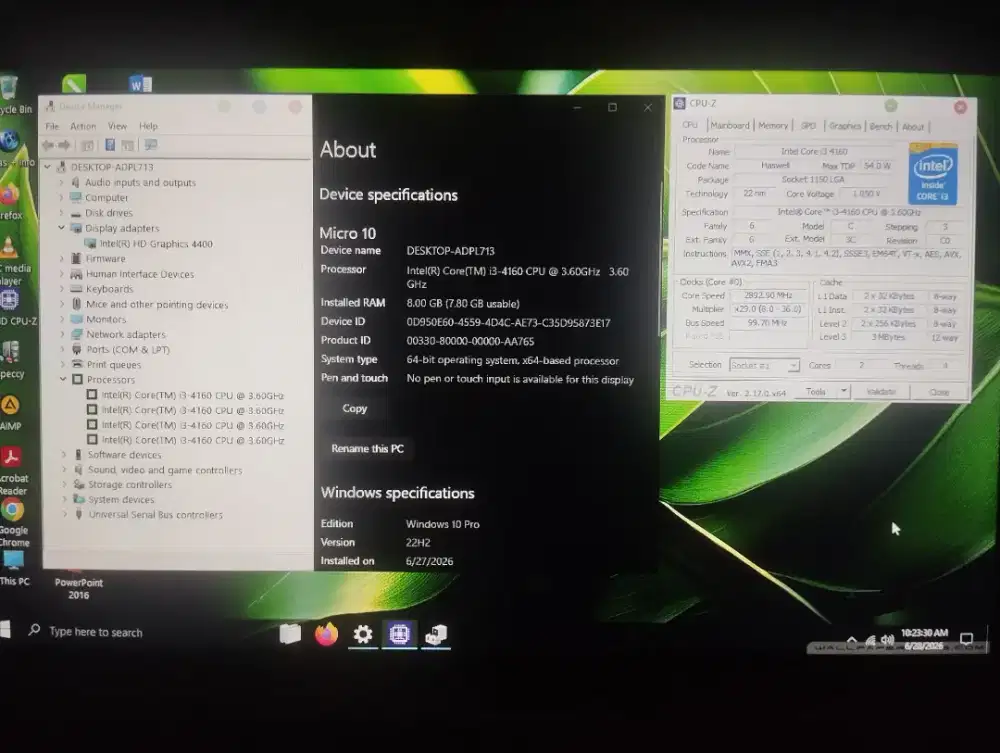1000x753 pixels.
Task: Collapse the Display adapters category
Action: [x=62, y=228]
